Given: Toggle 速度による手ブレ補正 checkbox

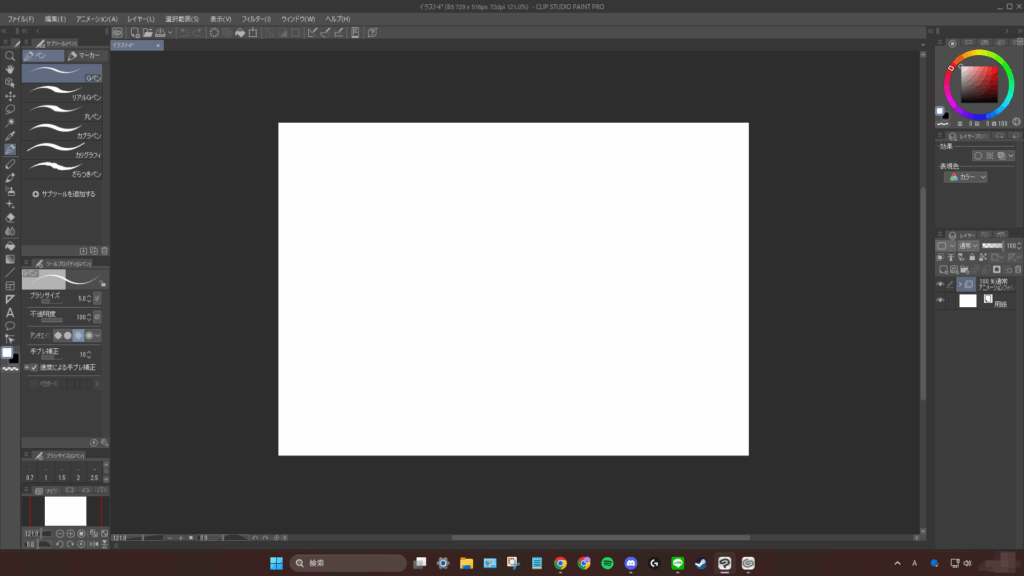Looking at the screenshot, I should [x=34, y=367].
